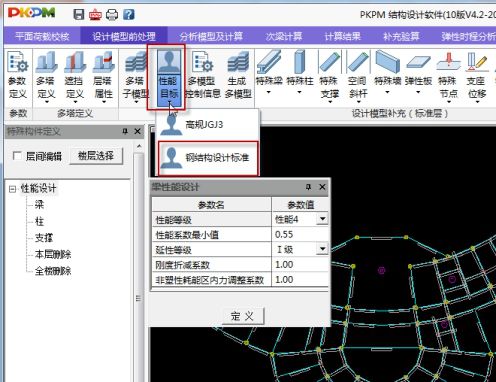Screen dimensions: 496x382
Task: Click the save floppy disk icon
Action: tap(79, 14)
